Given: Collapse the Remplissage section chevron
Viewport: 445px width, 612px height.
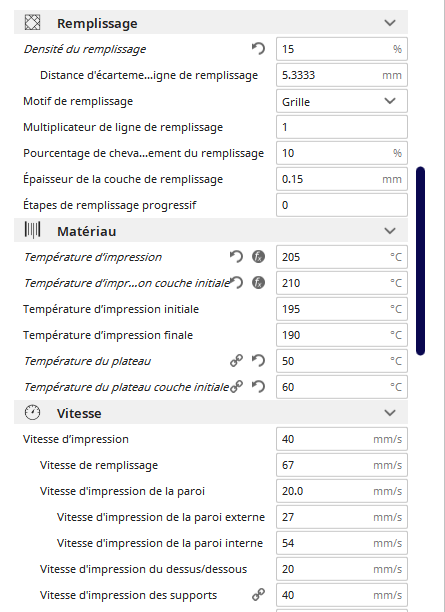Looking at the screenshot, I should 390,23.
